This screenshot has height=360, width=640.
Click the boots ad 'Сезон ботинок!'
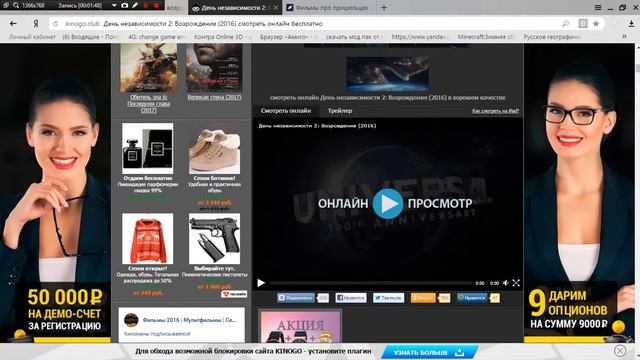tap(214, 148)
